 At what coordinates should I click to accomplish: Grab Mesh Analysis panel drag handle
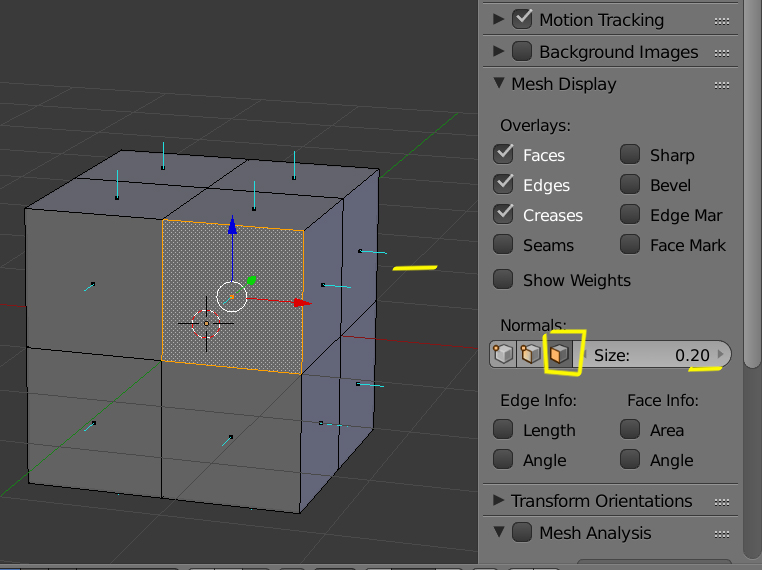point(722,534)
